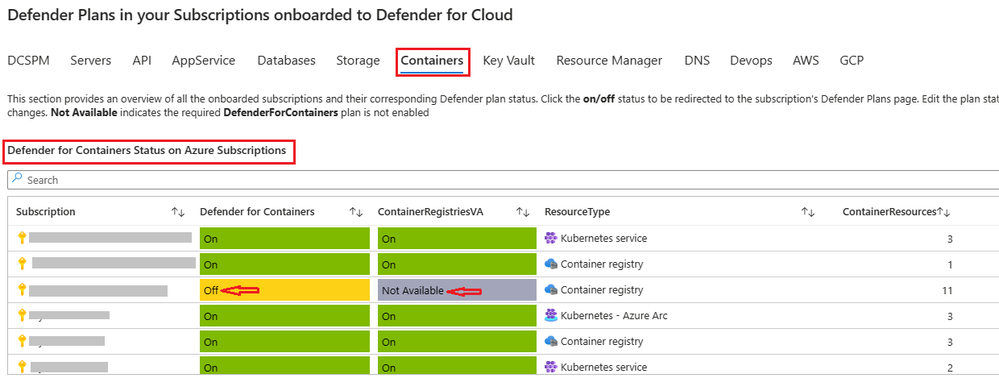This screenshot has height=379, width=999.
Task: Click the ContainerRegistriesVA column header text
Action: pyautogui.click(x=431, y=211)
